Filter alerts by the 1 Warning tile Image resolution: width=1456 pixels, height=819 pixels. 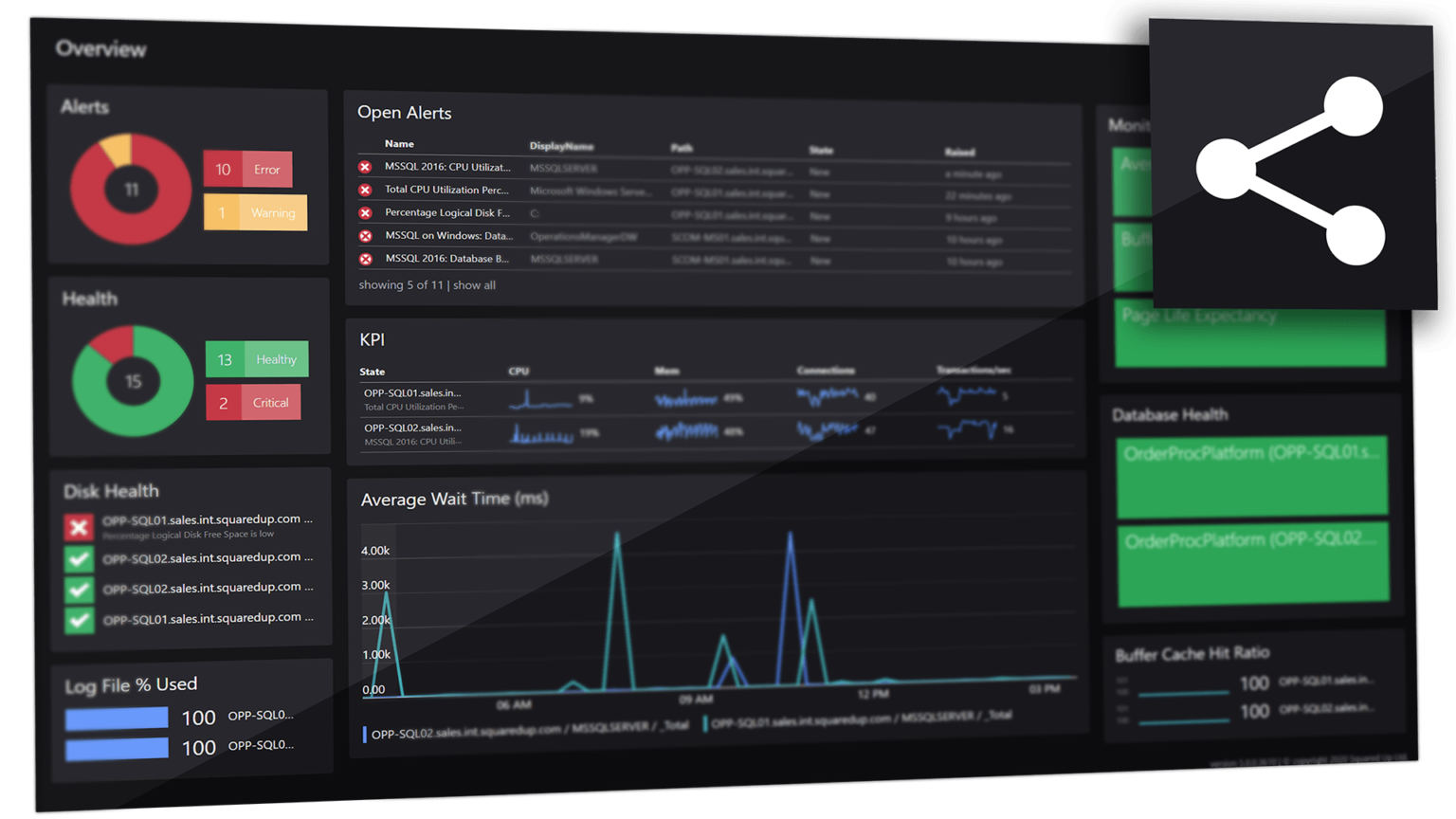click(255, 212)
